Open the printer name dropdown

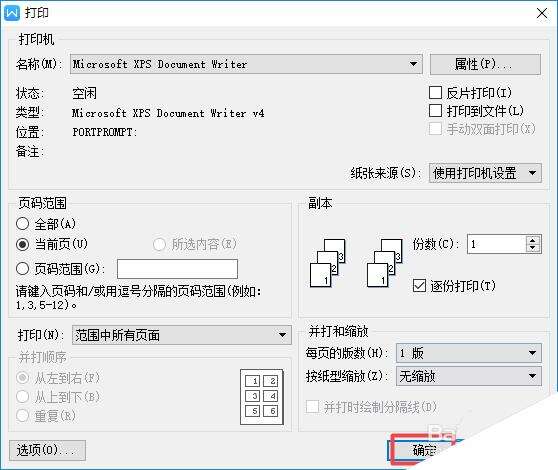point(246,64)
